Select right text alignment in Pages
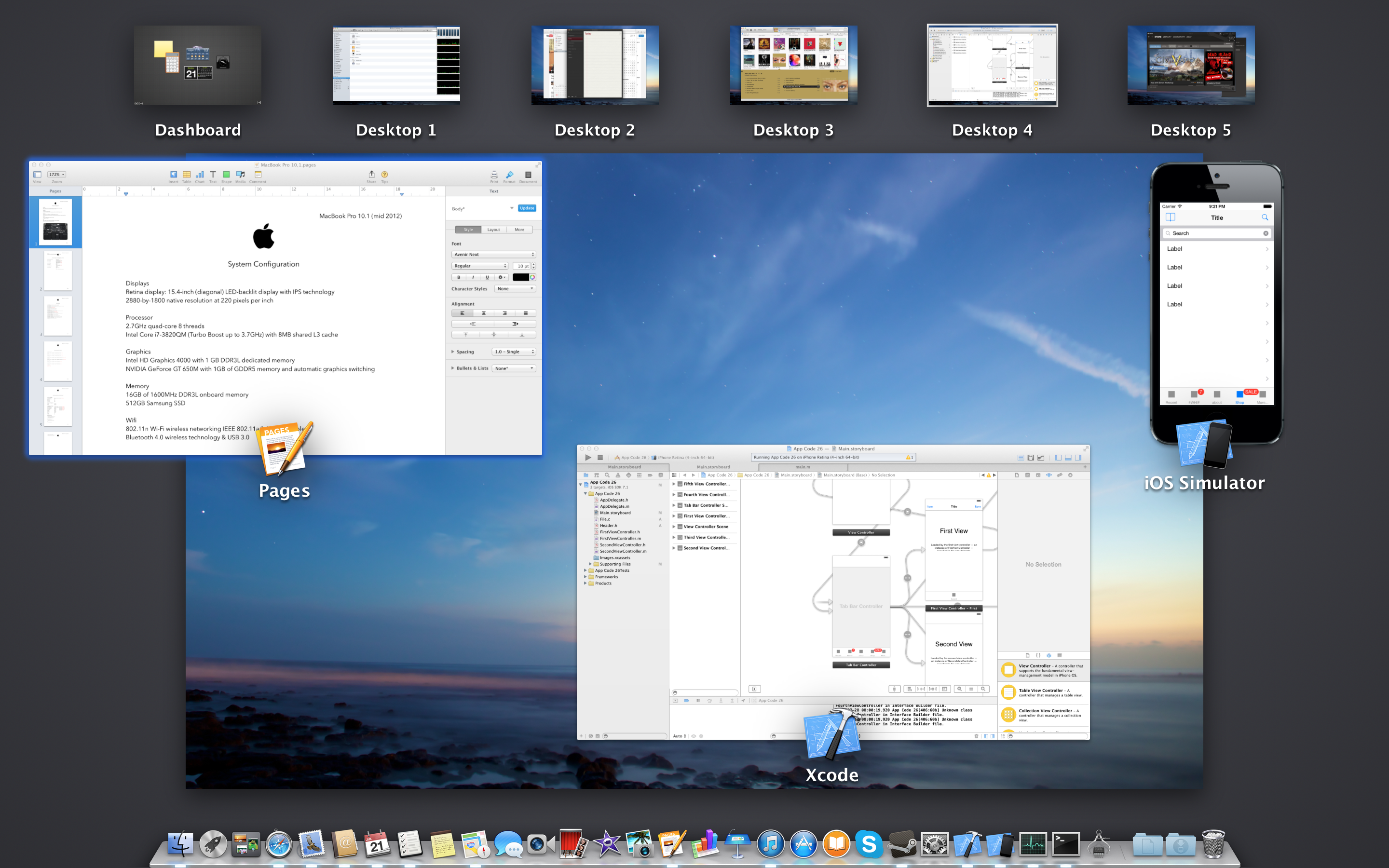The width and height of the screenshot is (1389, 868). 504,313
